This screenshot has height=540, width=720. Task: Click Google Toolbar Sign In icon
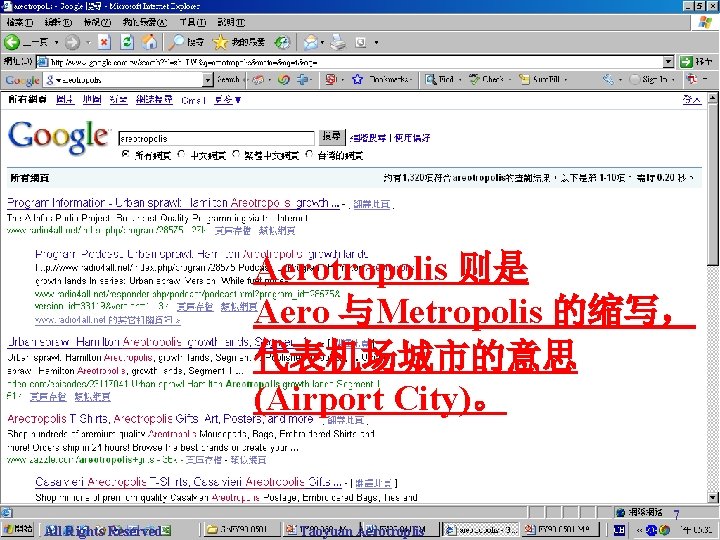pos(635,79)
